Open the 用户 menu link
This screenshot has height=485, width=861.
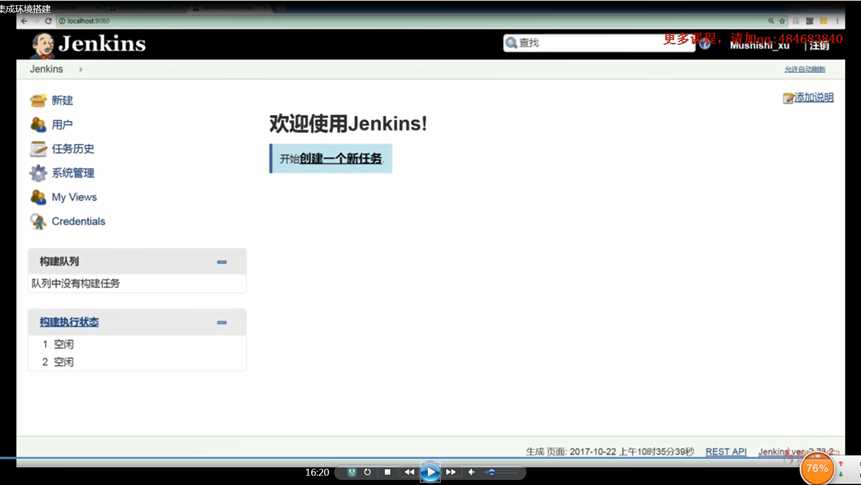pyautogui.click(x=62, y=125)
